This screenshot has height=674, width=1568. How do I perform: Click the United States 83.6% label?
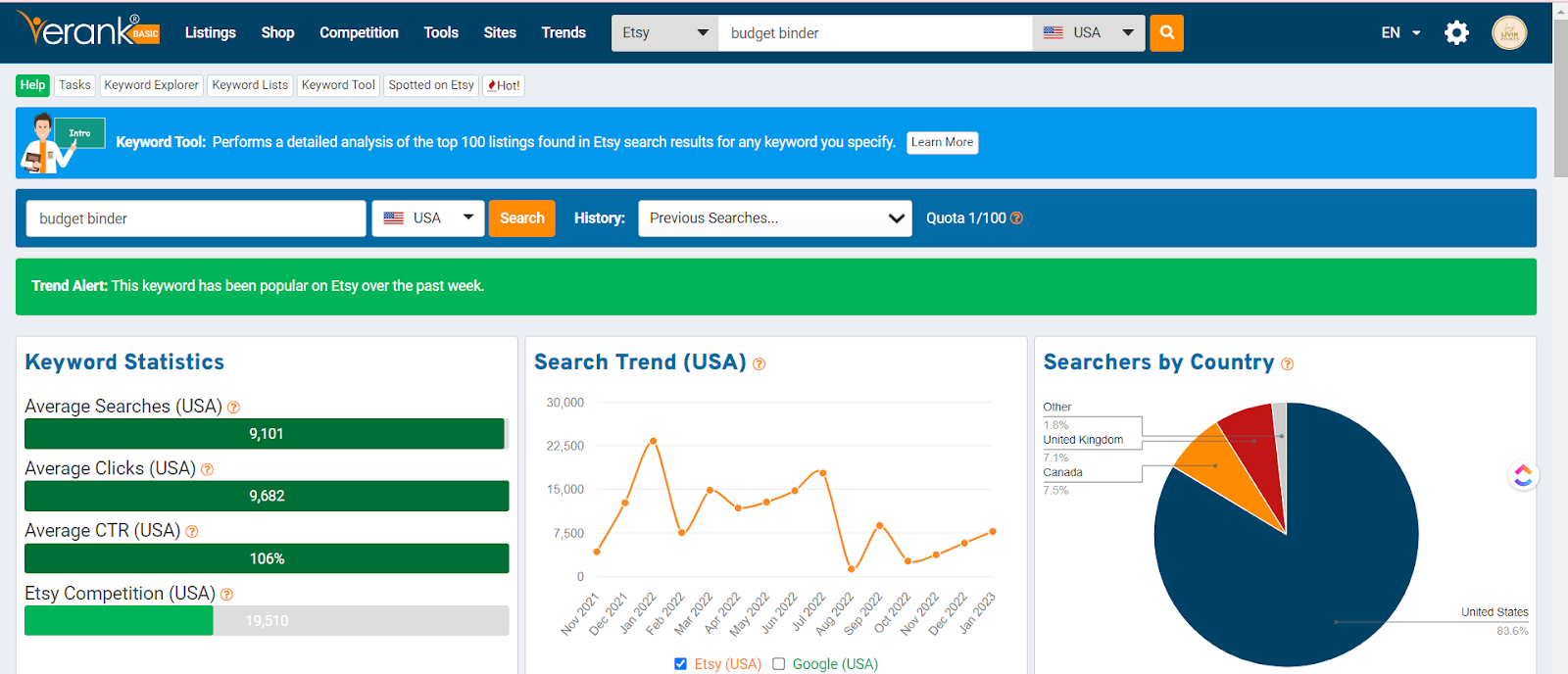(x=1494, y=621)
